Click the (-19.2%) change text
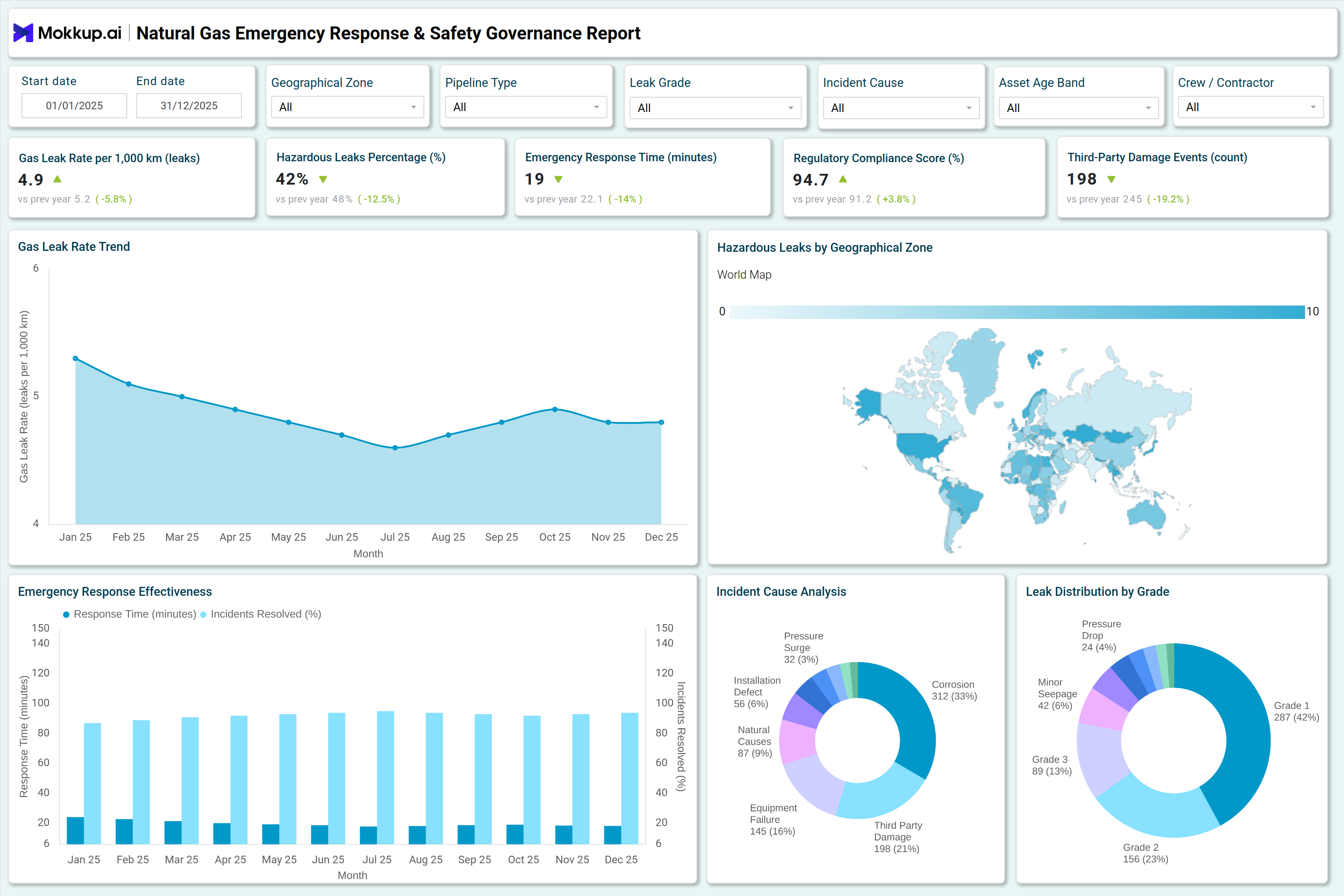 [1168, 199]
